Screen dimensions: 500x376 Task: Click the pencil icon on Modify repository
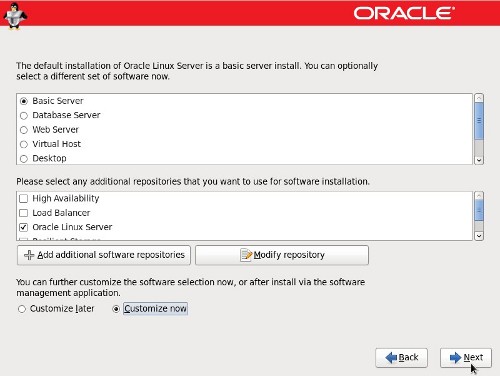(x=246, y=255)
